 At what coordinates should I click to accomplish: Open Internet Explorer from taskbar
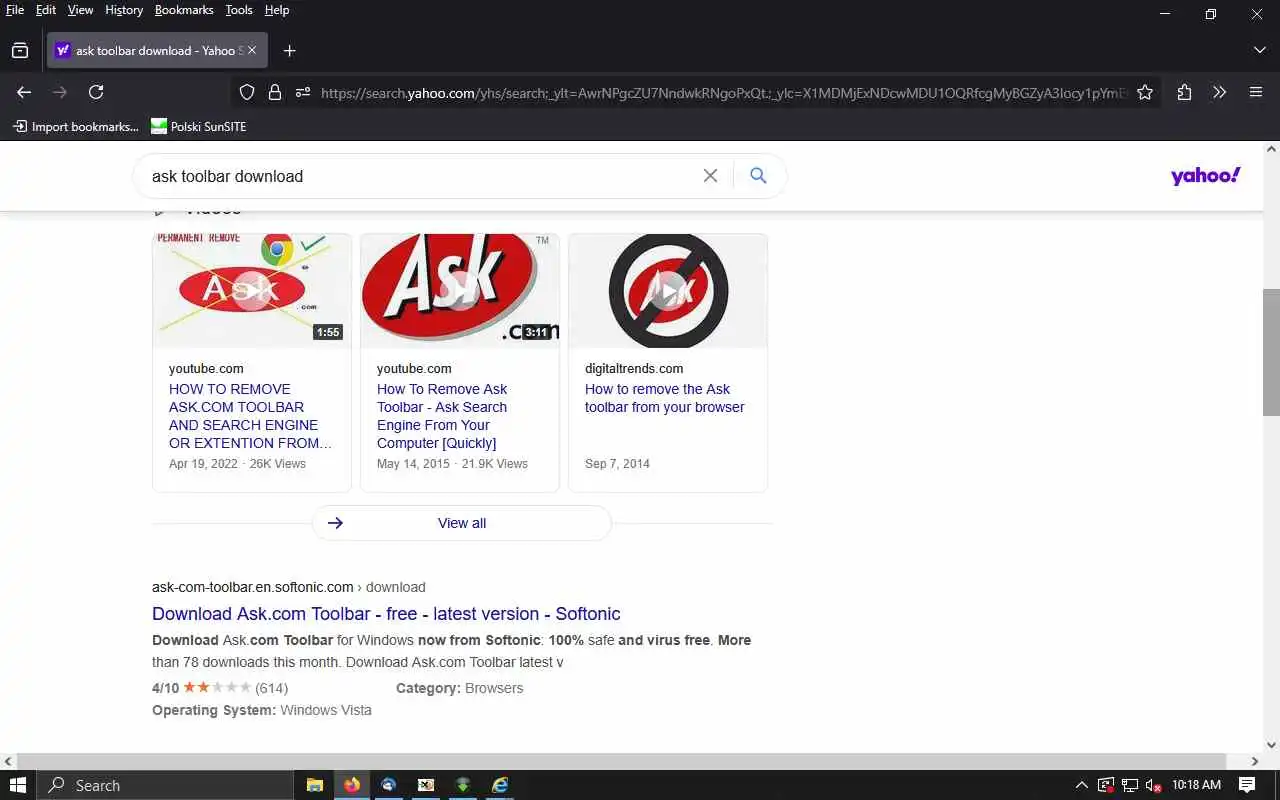point(499,785)
